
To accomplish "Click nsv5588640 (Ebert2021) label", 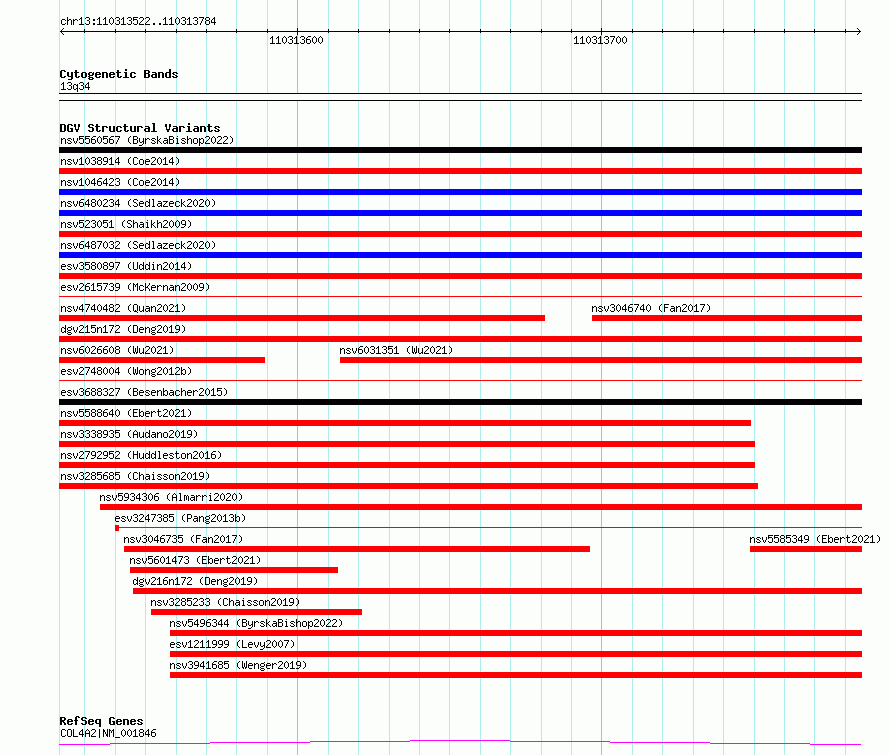I will (126, 413).
